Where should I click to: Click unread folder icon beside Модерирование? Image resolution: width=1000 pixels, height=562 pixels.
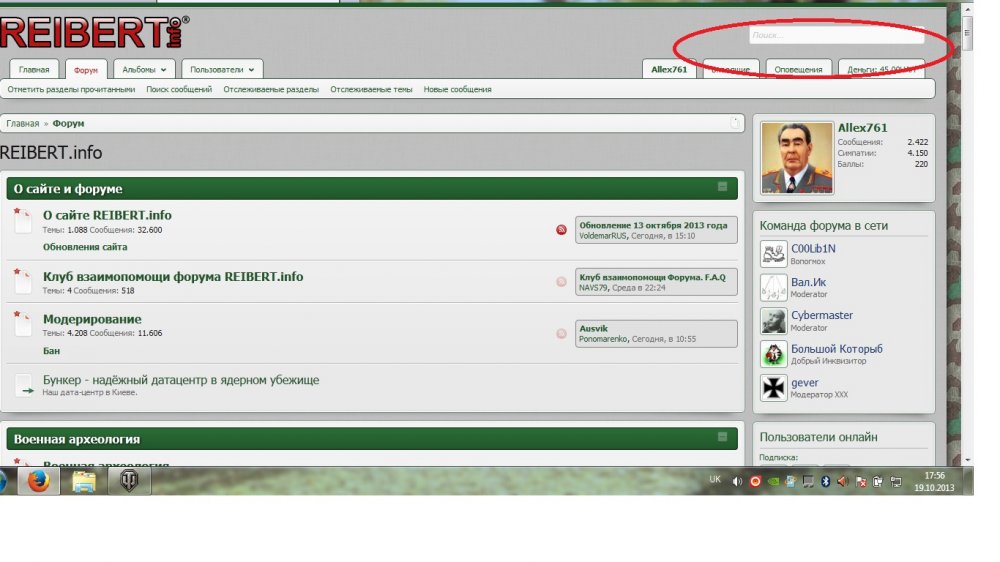(22, 323)
